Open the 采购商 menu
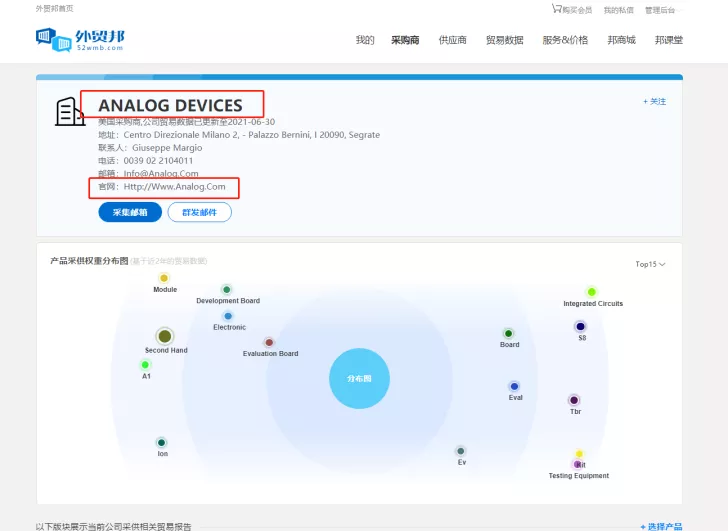This screenshot has width=728, height=531. point(405,40)
